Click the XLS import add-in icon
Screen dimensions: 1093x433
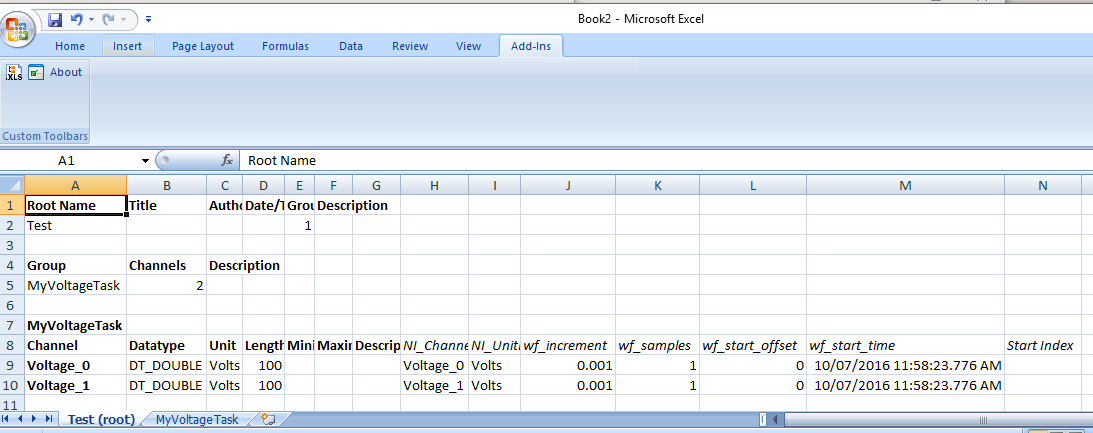click(14, 72)
